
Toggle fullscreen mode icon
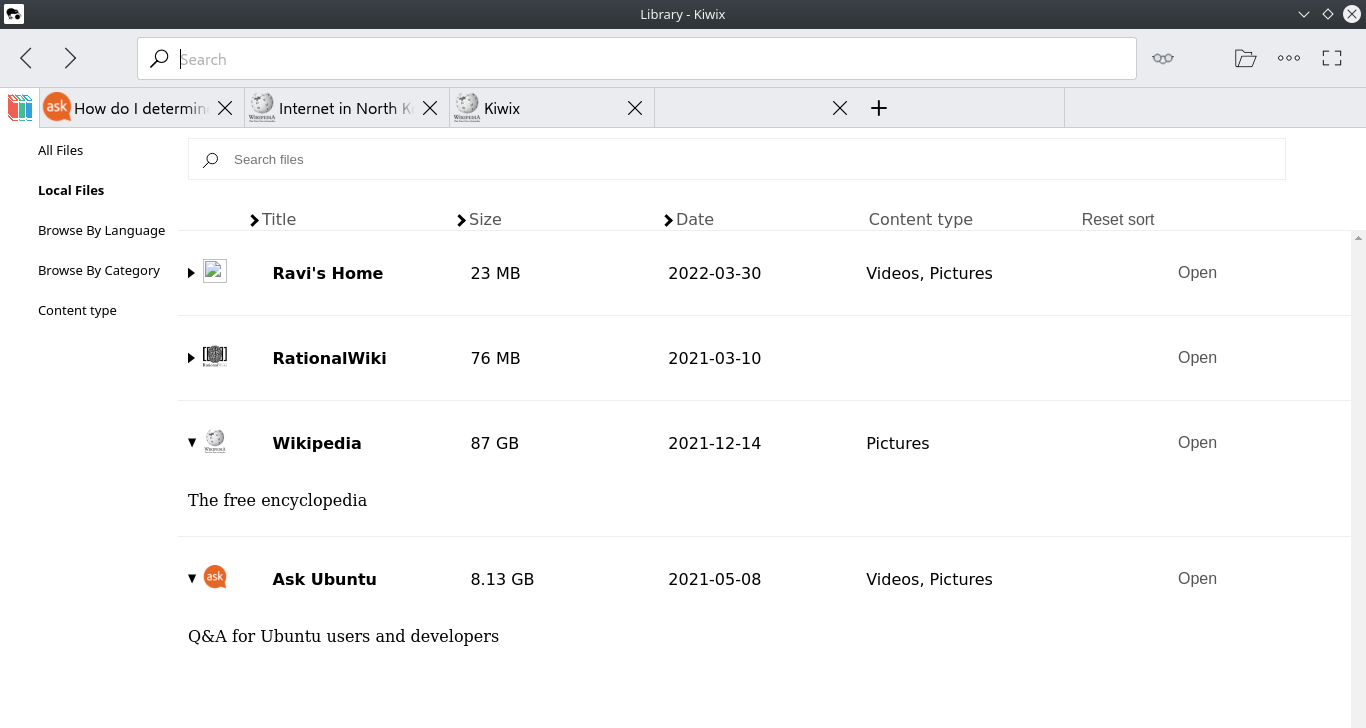[x=1332, y=58]
